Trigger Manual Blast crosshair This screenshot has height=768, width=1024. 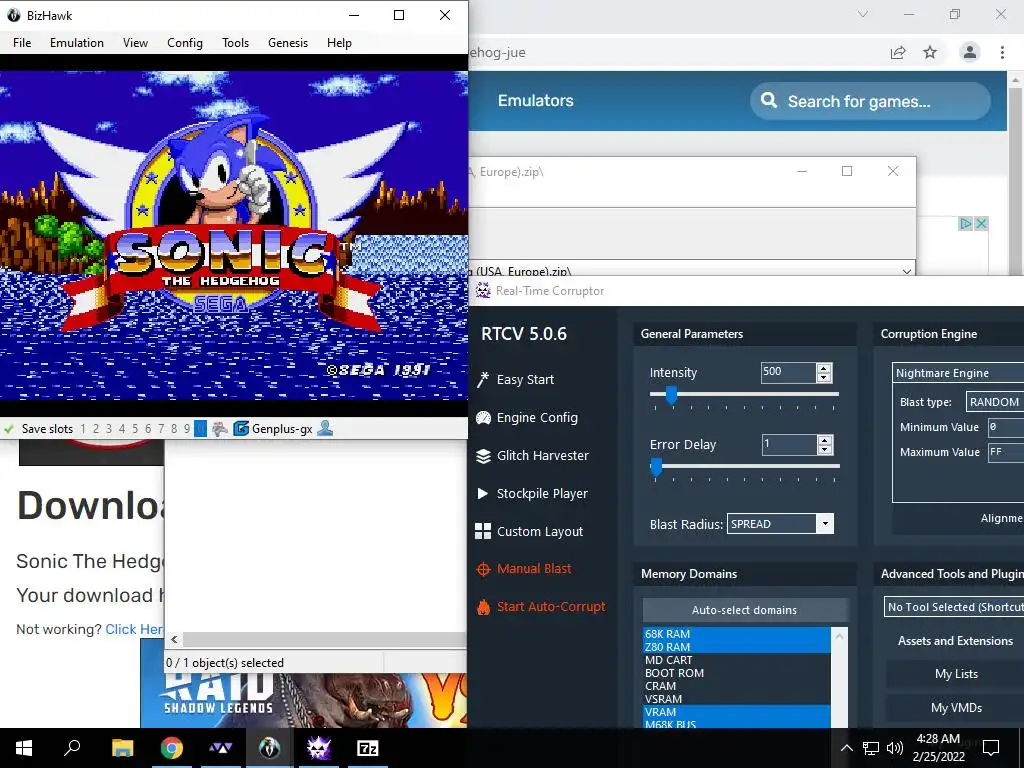tap(483, 569)
